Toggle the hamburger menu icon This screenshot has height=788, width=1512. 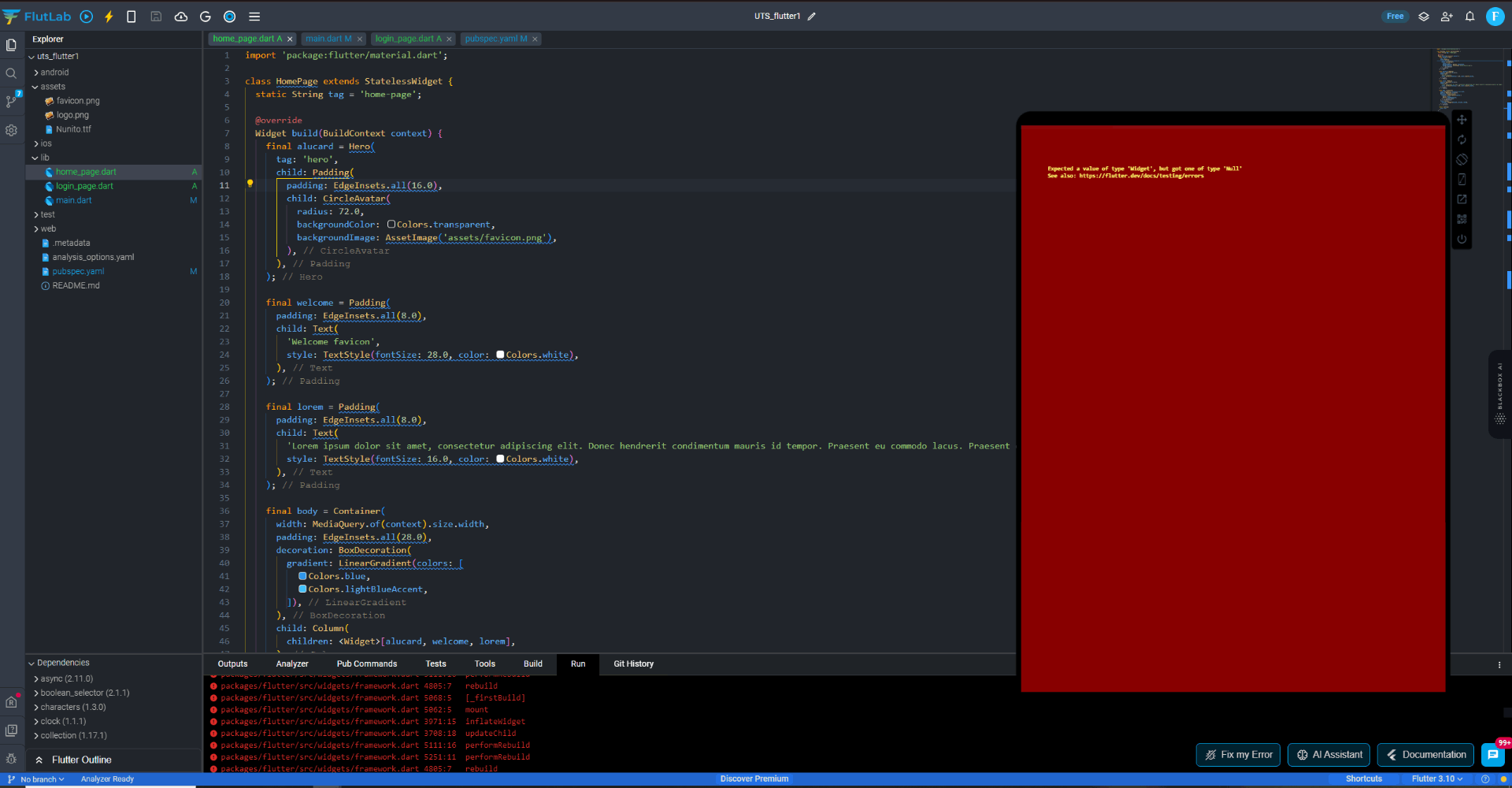pos(254,17)
